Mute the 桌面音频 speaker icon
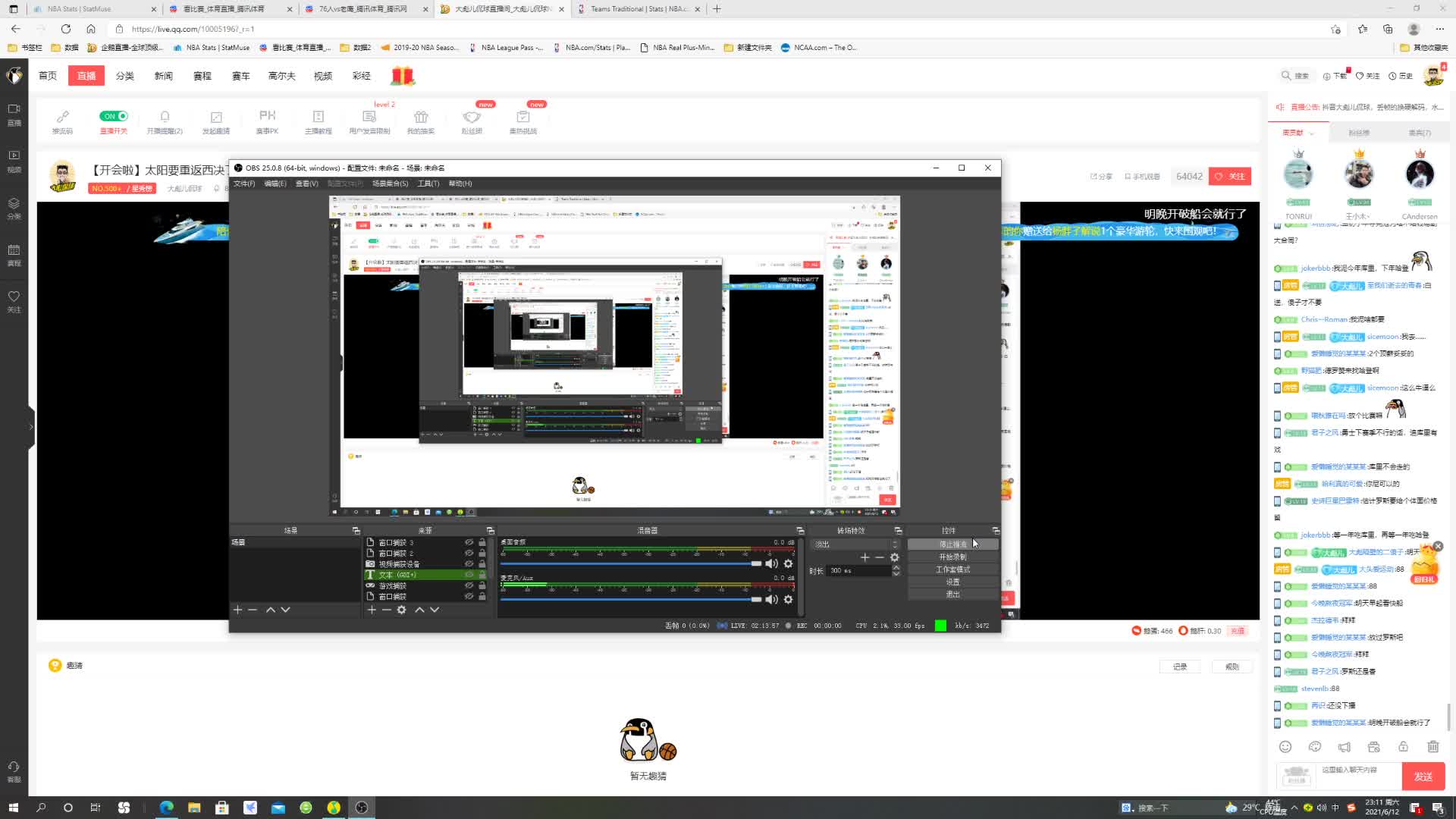The width and height of the screenshot is (1456, 819). (771, 563)
